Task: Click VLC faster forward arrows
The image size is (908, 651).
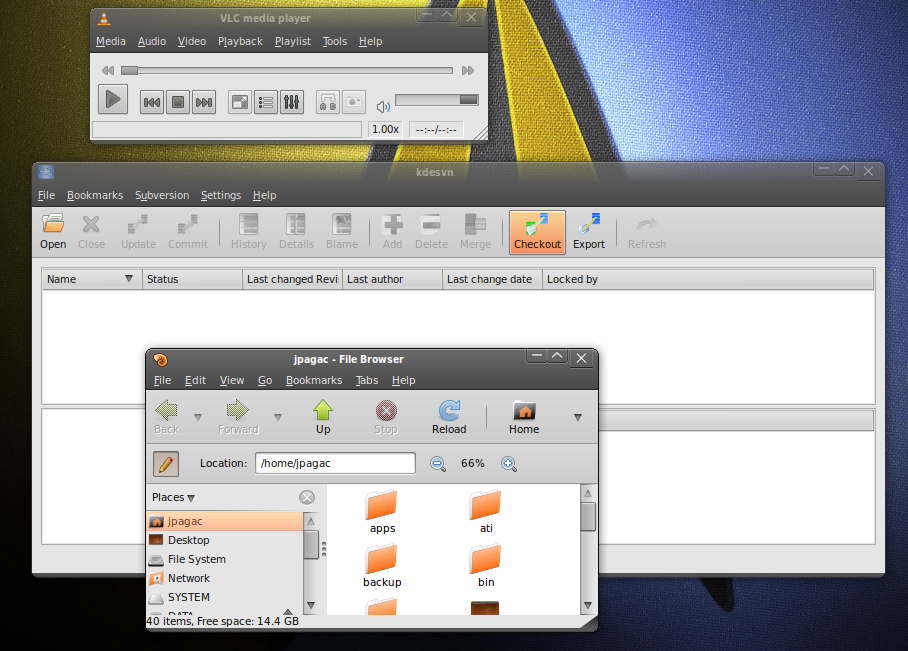Action: pyautogui.click(x=468, y=71)
